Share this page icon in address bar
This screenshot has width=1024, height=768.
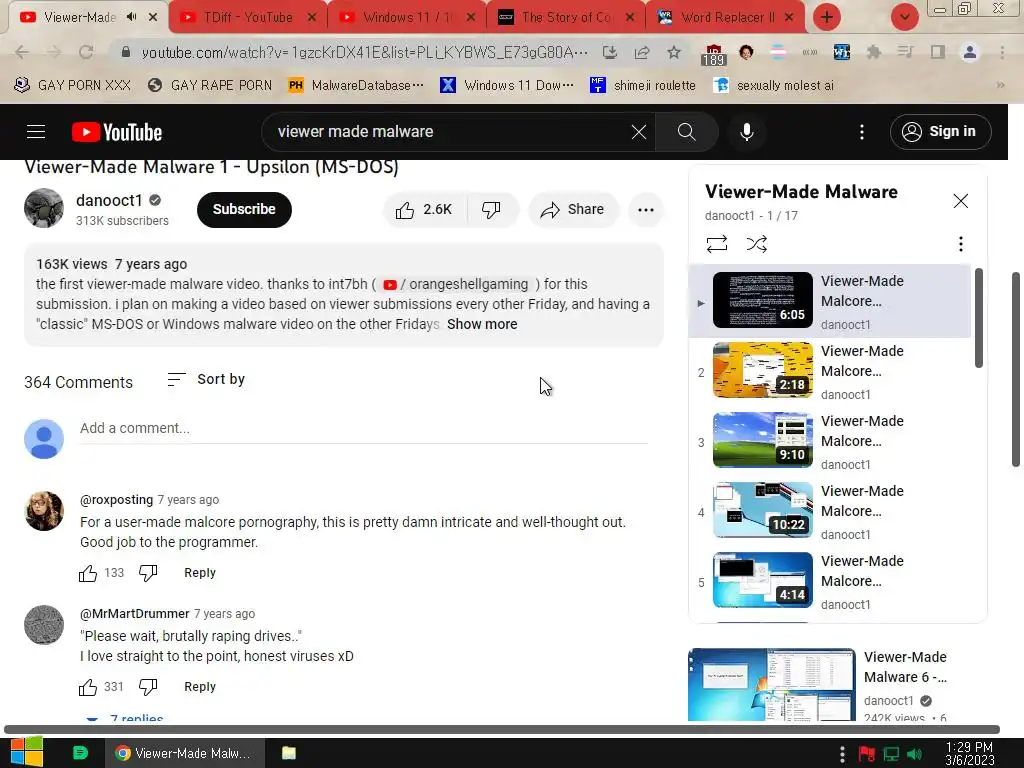(642, 52)
